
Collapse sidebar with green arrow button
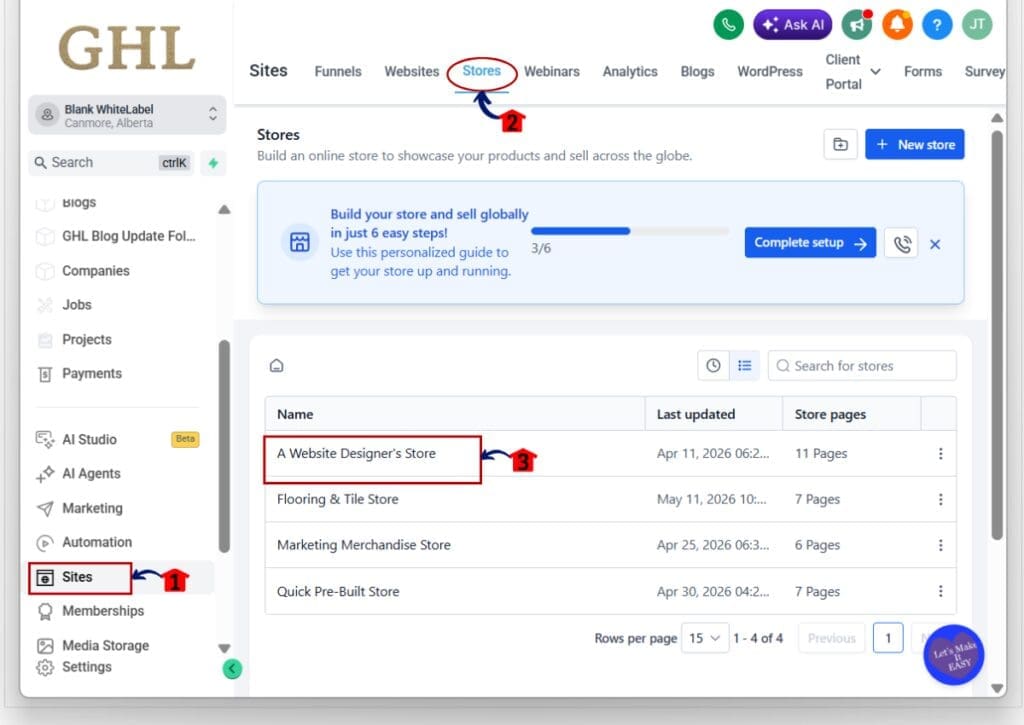232,668
